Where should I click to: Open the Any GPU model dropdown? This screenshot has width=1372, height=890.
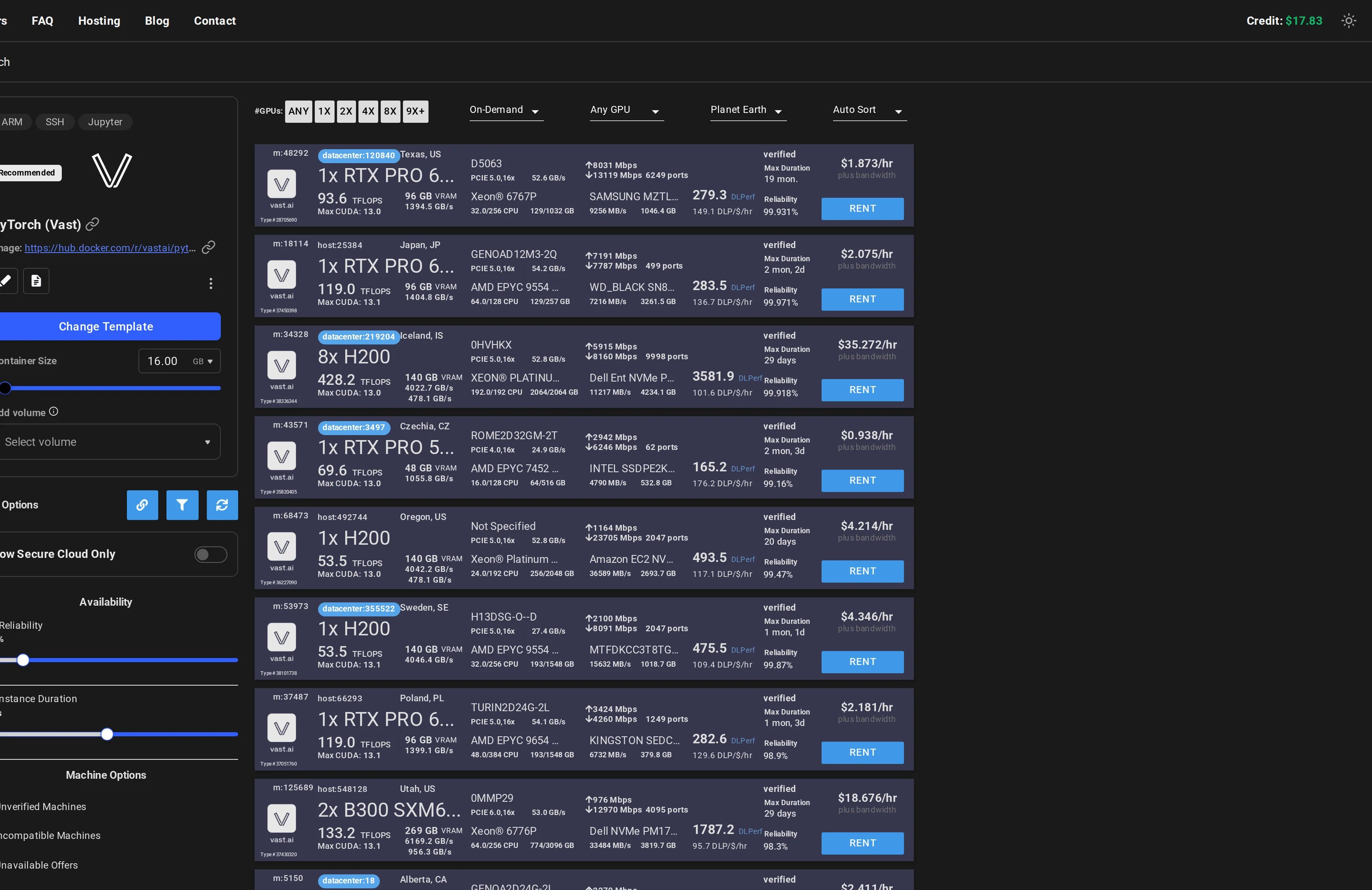[x=627, y=110]
